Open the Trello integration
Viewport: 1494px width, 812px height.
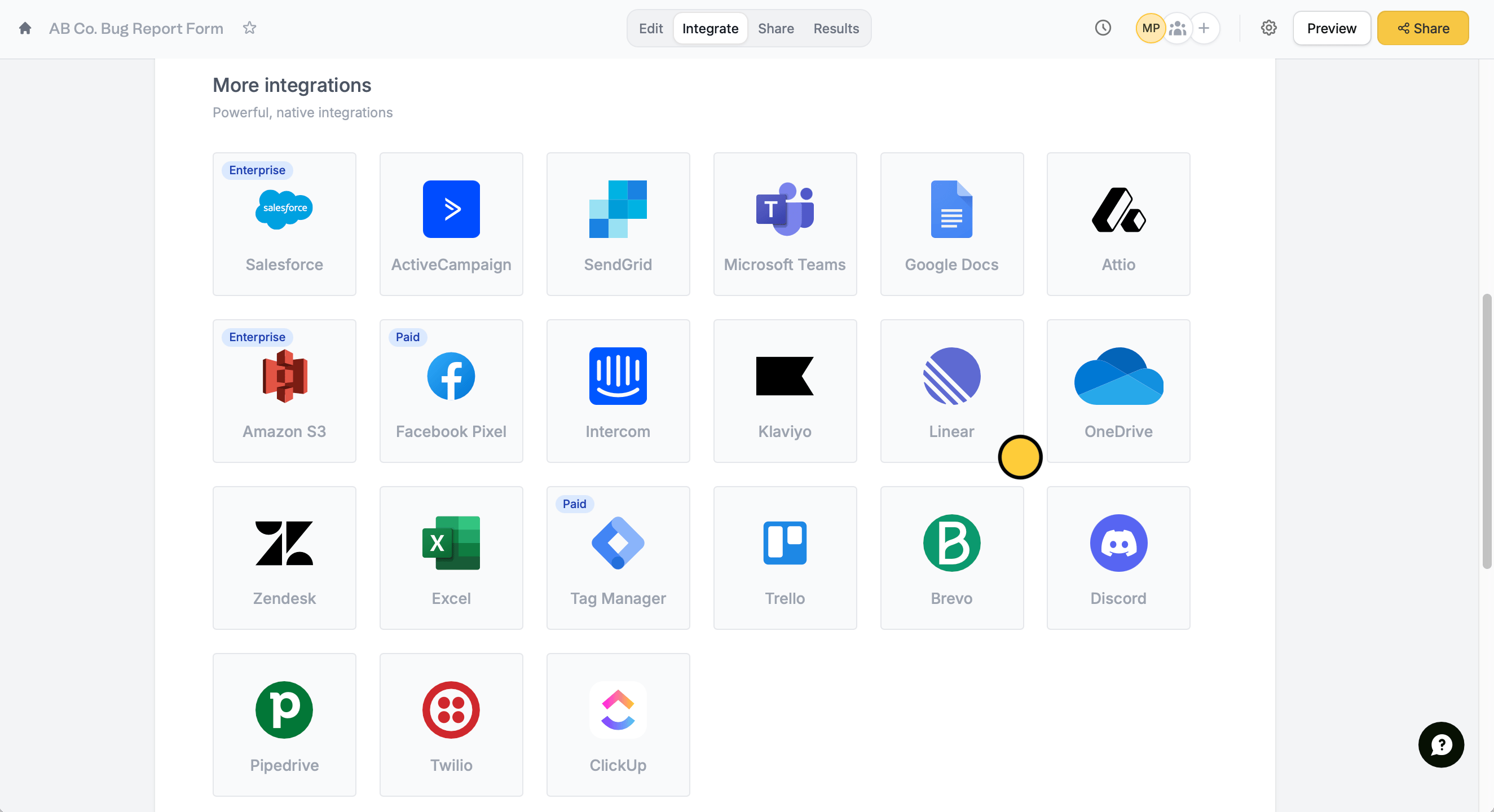(785, 558)
